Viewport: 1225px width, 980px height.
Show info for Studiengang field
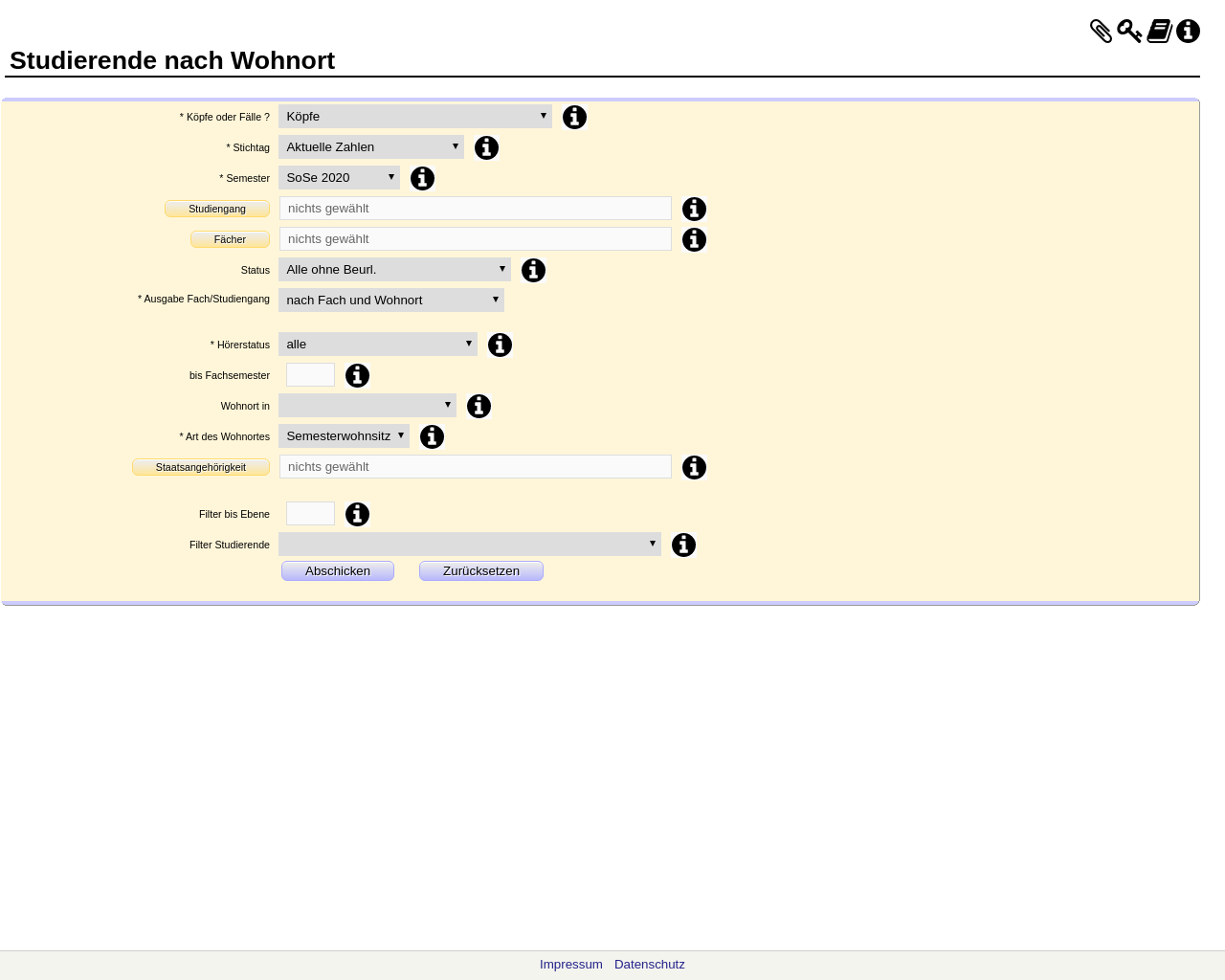coord(694,209)
